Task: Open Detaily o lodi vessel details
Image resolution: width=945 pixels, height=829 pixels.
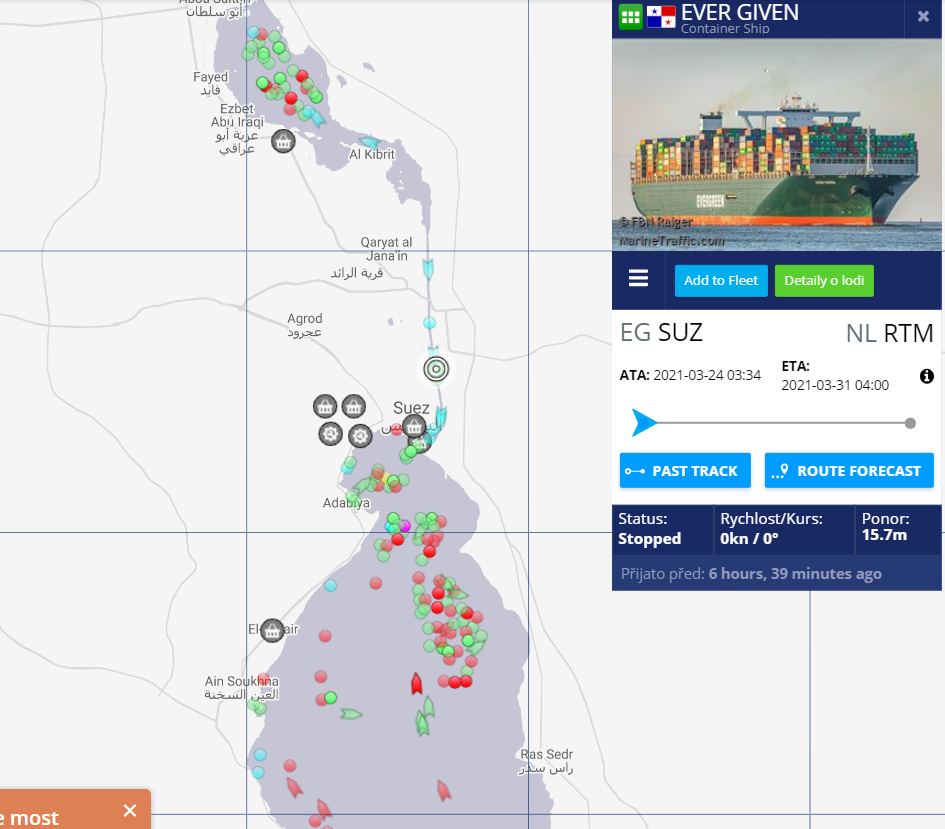Action: [x=824, y=280]
